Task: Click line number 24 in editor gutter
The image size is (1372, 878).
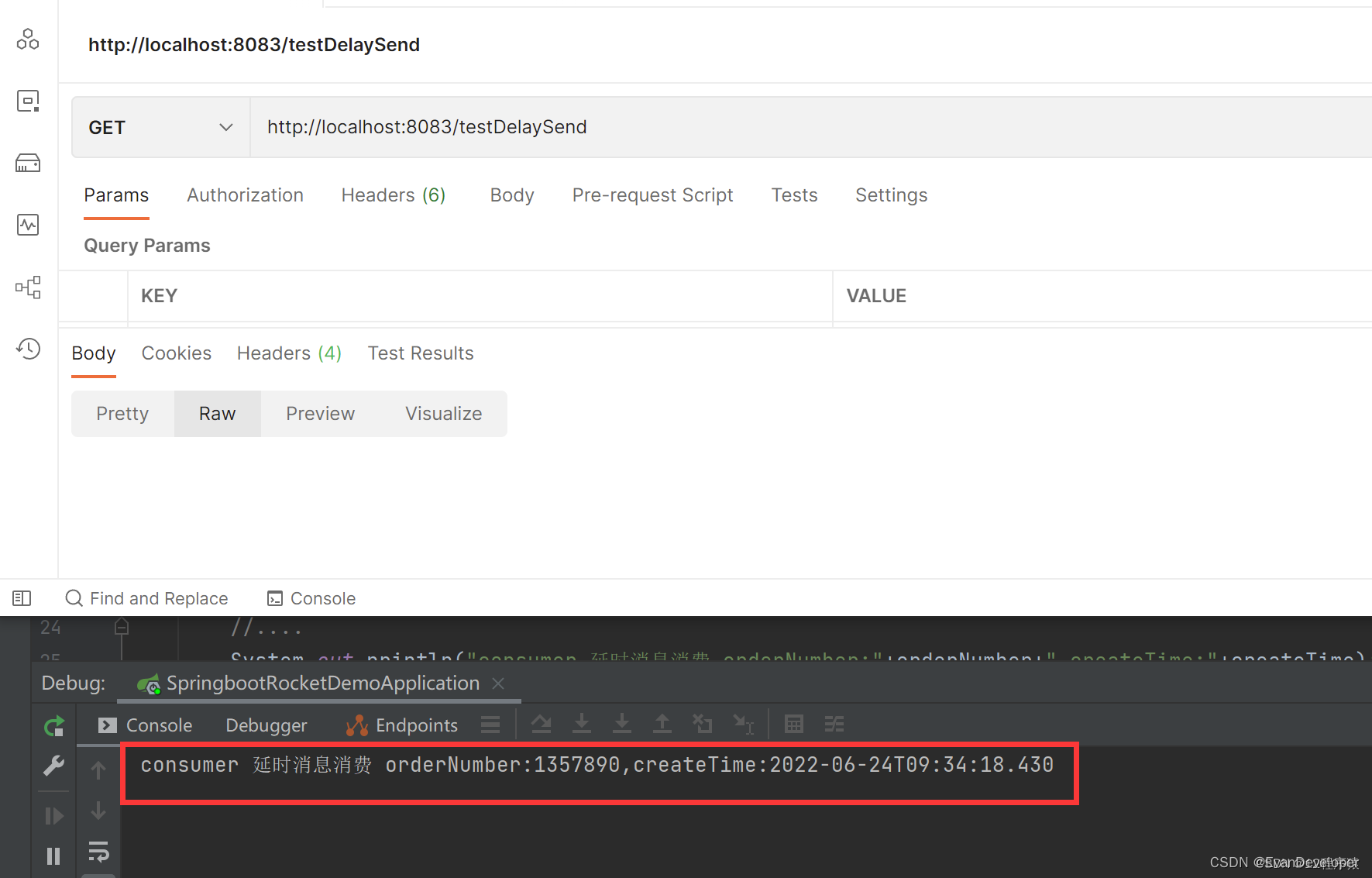Action: click(x=50, y=627)
